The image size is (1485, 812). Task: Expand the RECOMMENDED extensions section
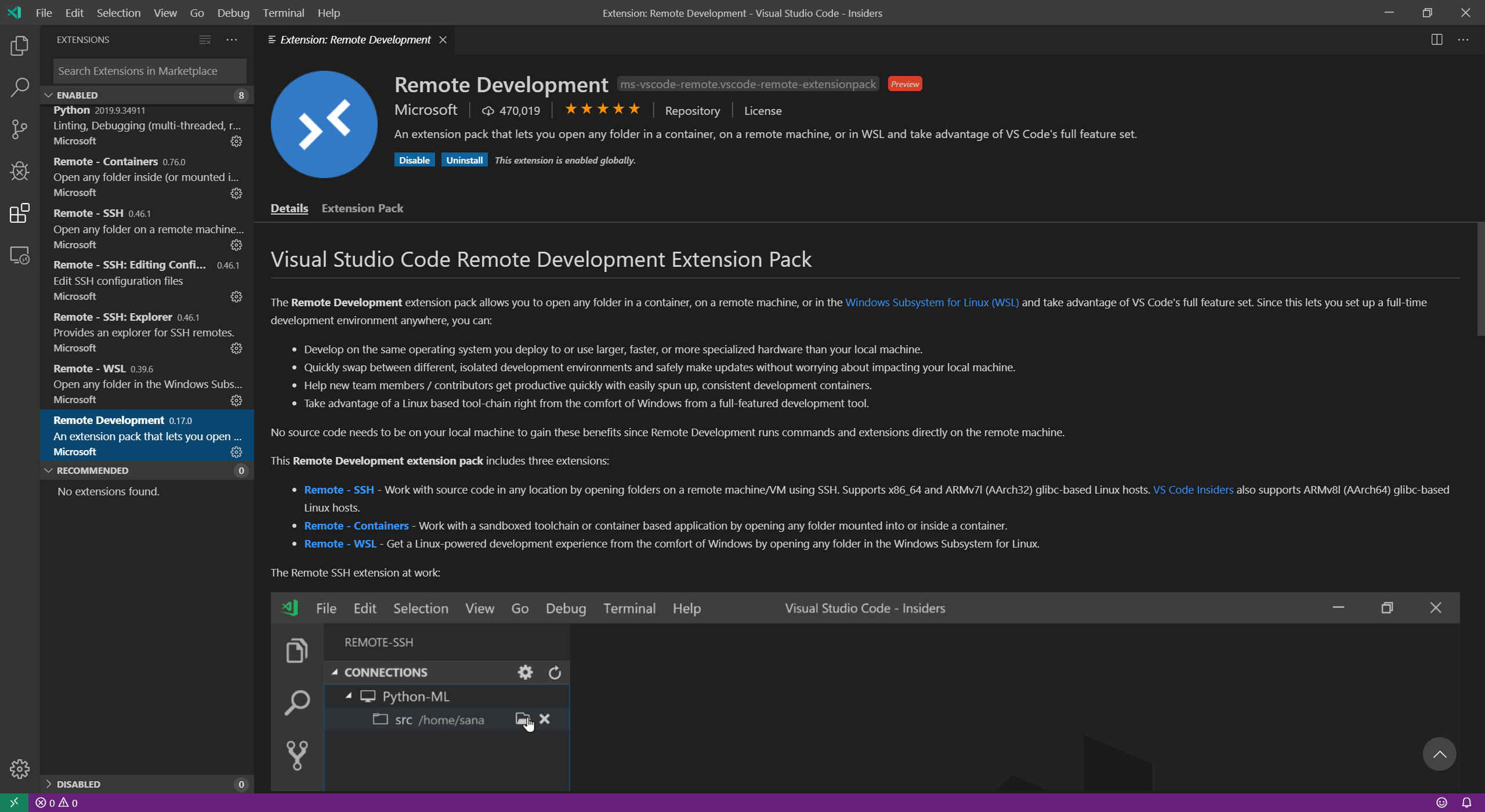(48, 470)
